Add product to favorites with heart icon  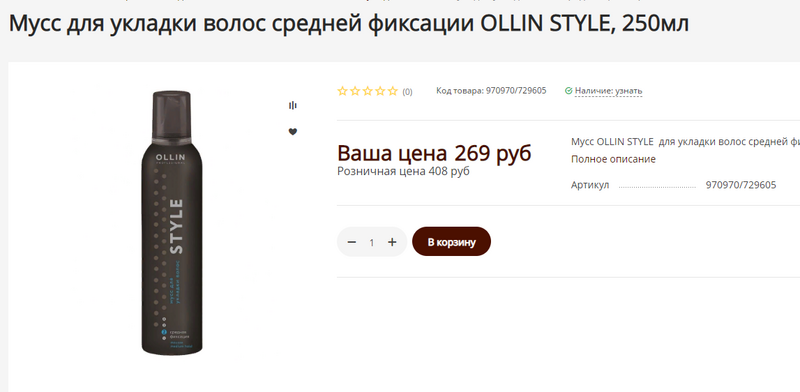coord(292,132)
